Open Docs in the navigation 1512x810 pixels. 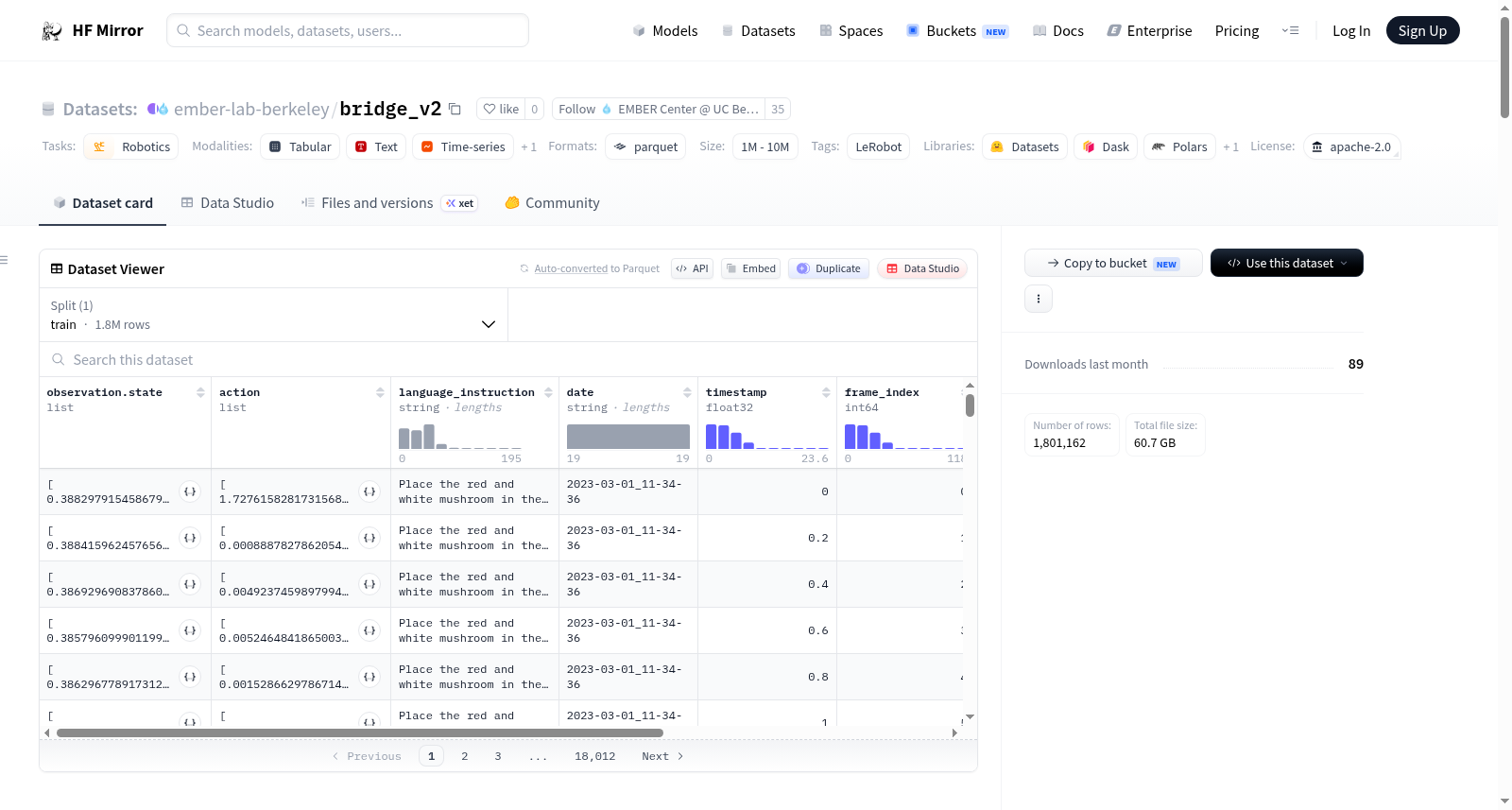1058,30
